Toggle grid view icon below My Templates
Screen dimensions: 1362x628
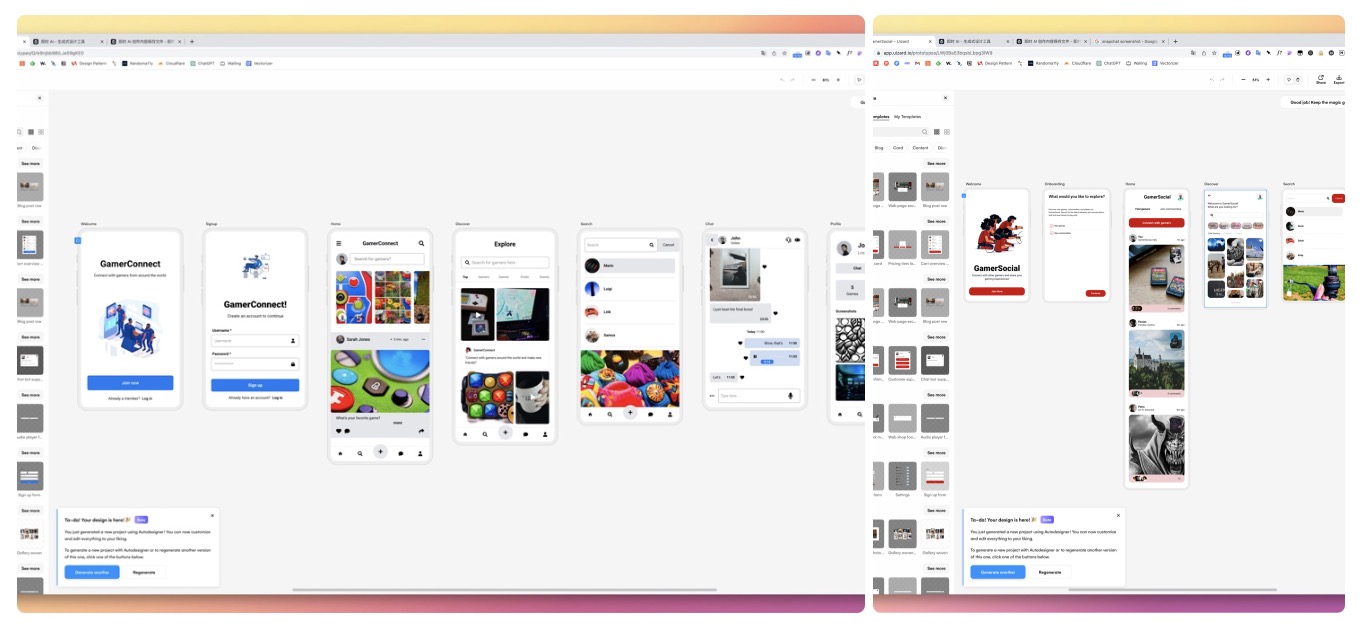click(936, 131)
